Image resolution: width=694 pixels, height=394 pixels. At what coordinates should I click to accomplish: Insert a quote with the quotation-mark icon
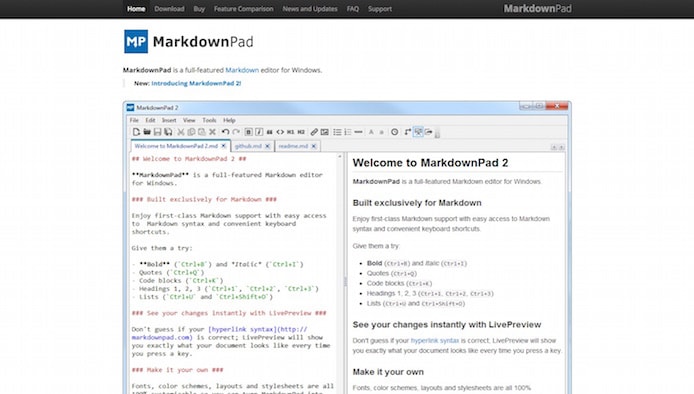[x=270, y=132]
